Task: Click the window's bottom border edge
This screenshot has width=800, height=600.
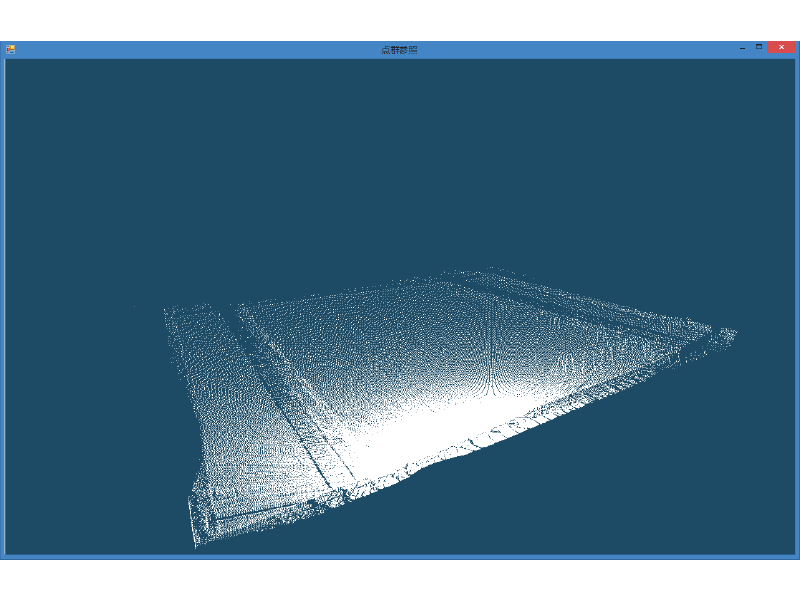Action: point(400,556)
